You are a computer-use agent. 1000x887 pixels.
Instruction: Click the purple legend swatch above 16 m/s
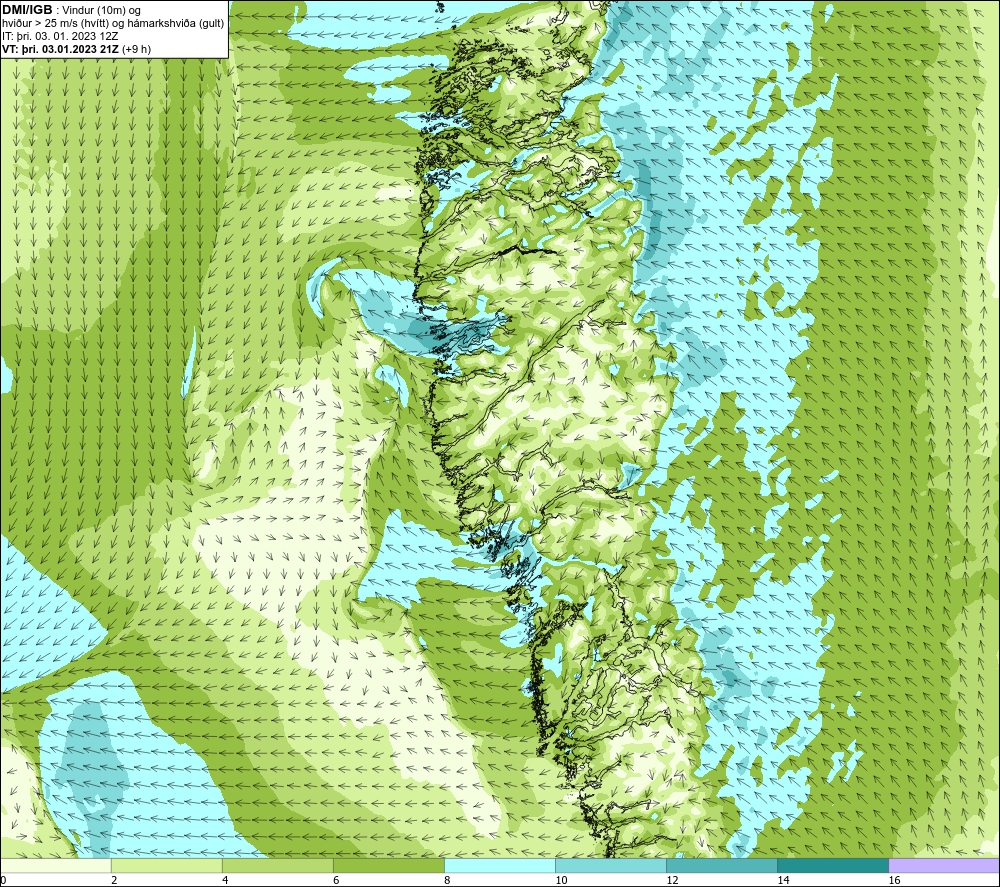(x=944, y=865)
